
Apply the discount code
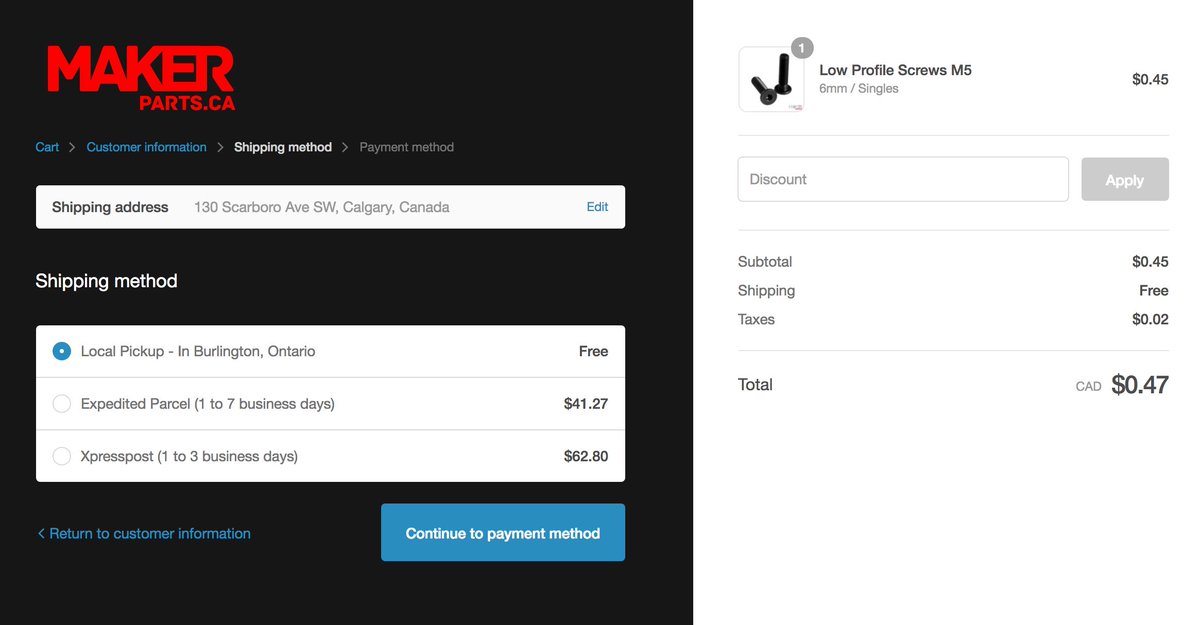[x=1125, y=179]
